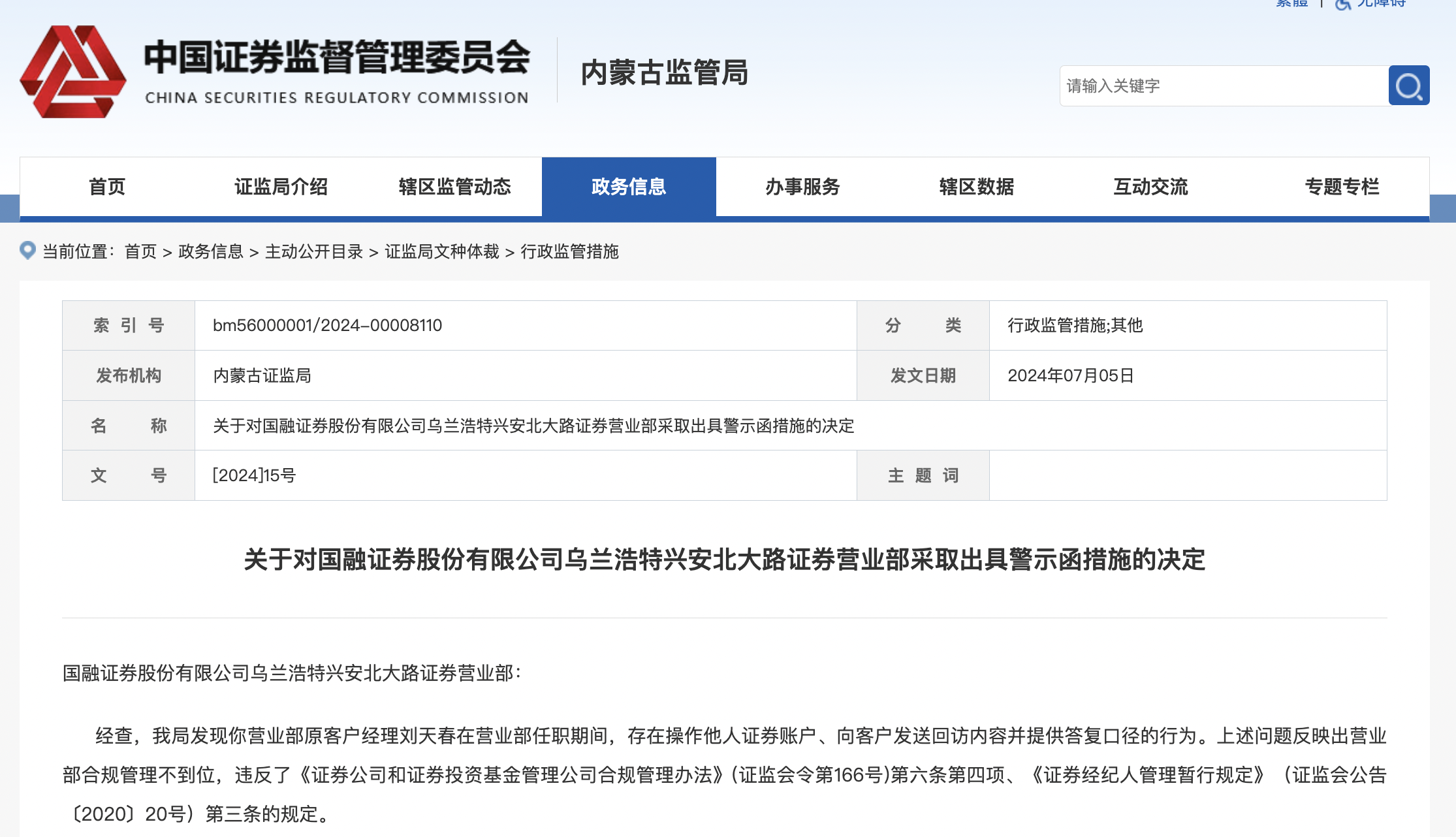
Task: Click the document number [2024]15号
Action: click(x=254, y=475)
